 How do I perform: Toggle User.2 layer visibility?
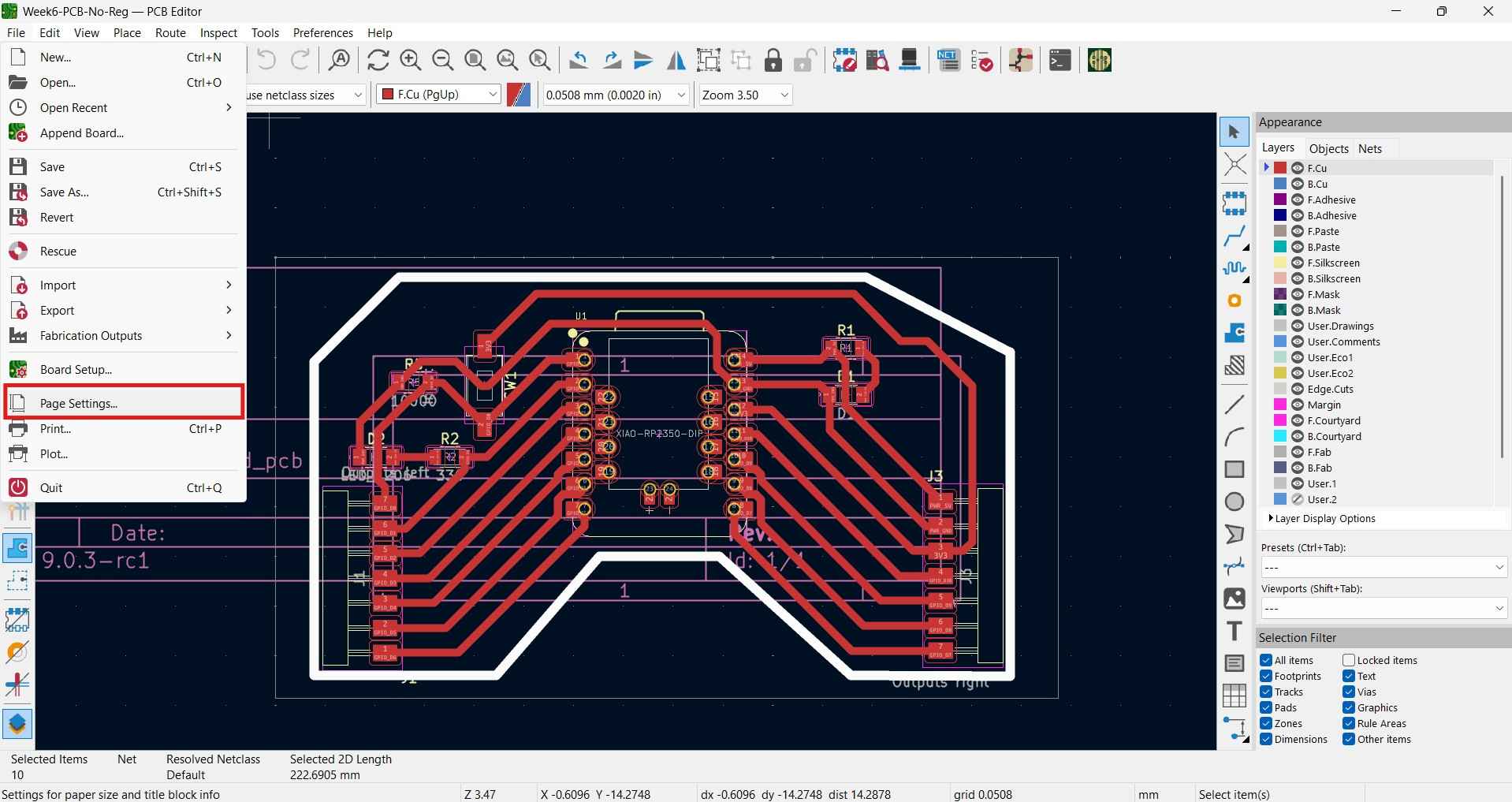pos(1298,499)
